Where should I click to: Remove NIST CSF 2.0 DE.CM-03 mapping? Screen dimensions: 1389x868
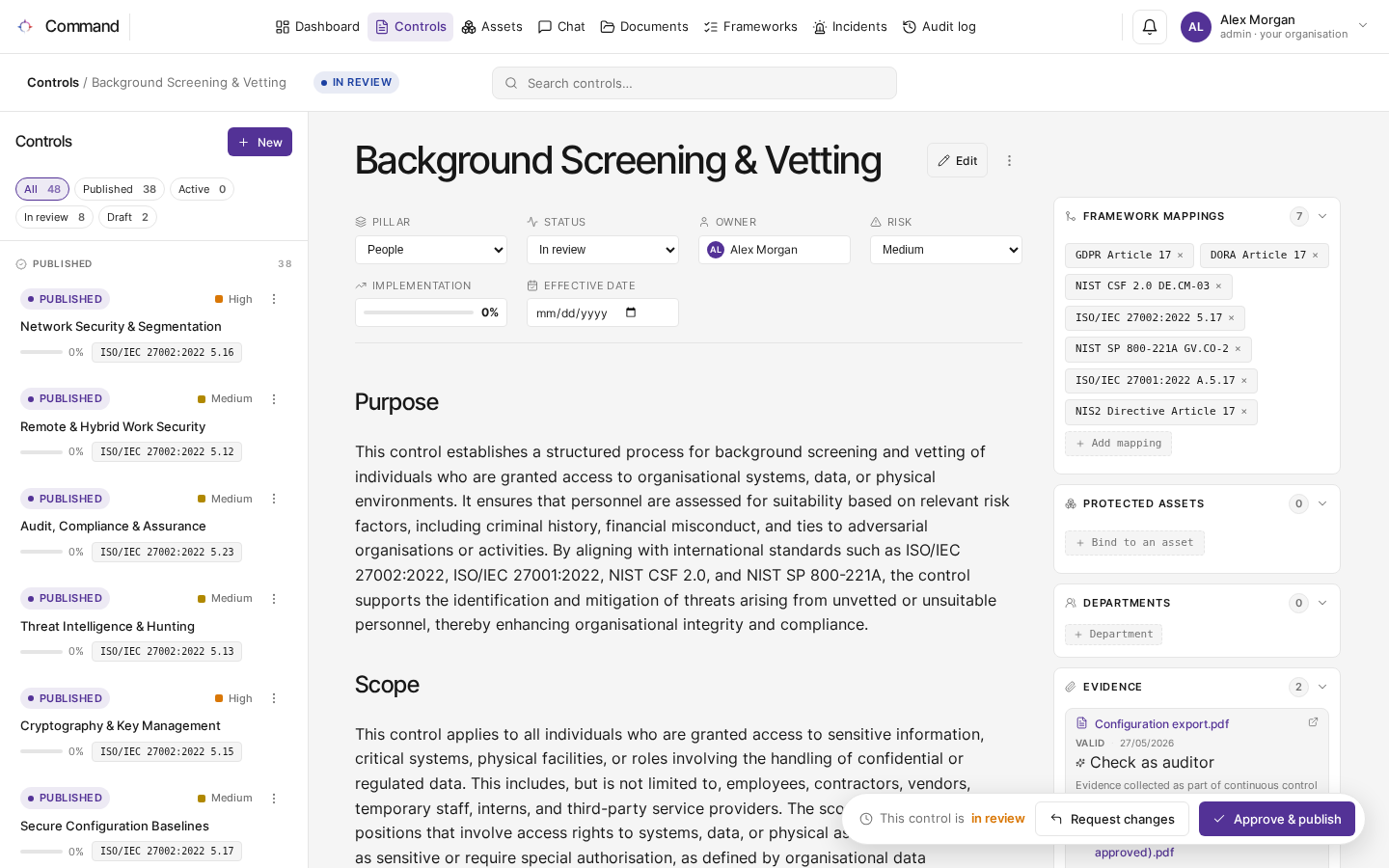pyautogui.click(x=1218, y=286)
